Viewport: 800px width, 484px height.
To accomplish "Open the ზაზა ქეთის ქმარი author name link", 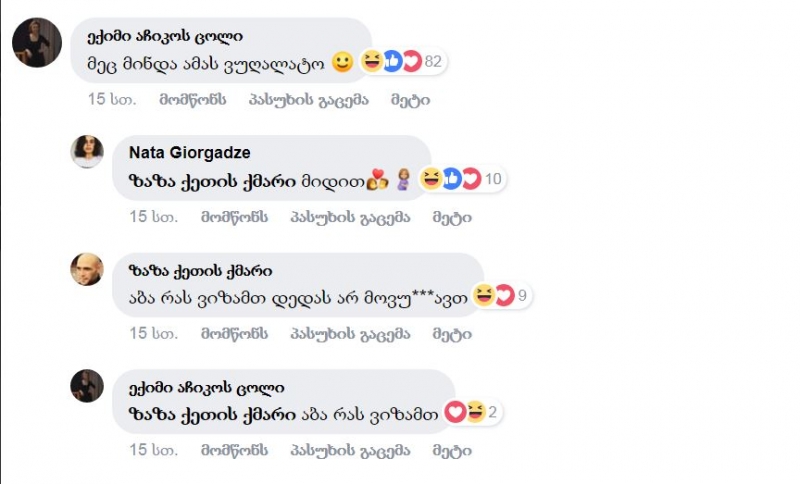I will 201,270.
